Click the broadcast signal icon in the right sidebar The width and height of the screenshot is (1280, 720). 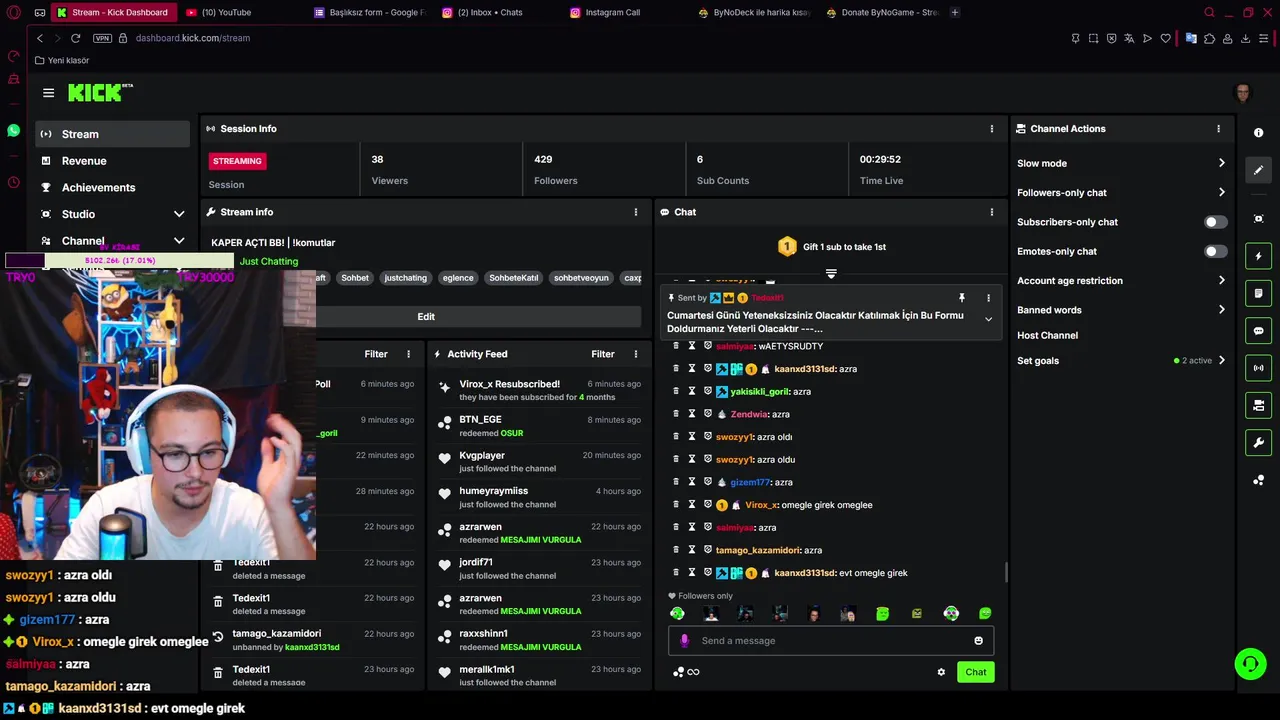1258,368
